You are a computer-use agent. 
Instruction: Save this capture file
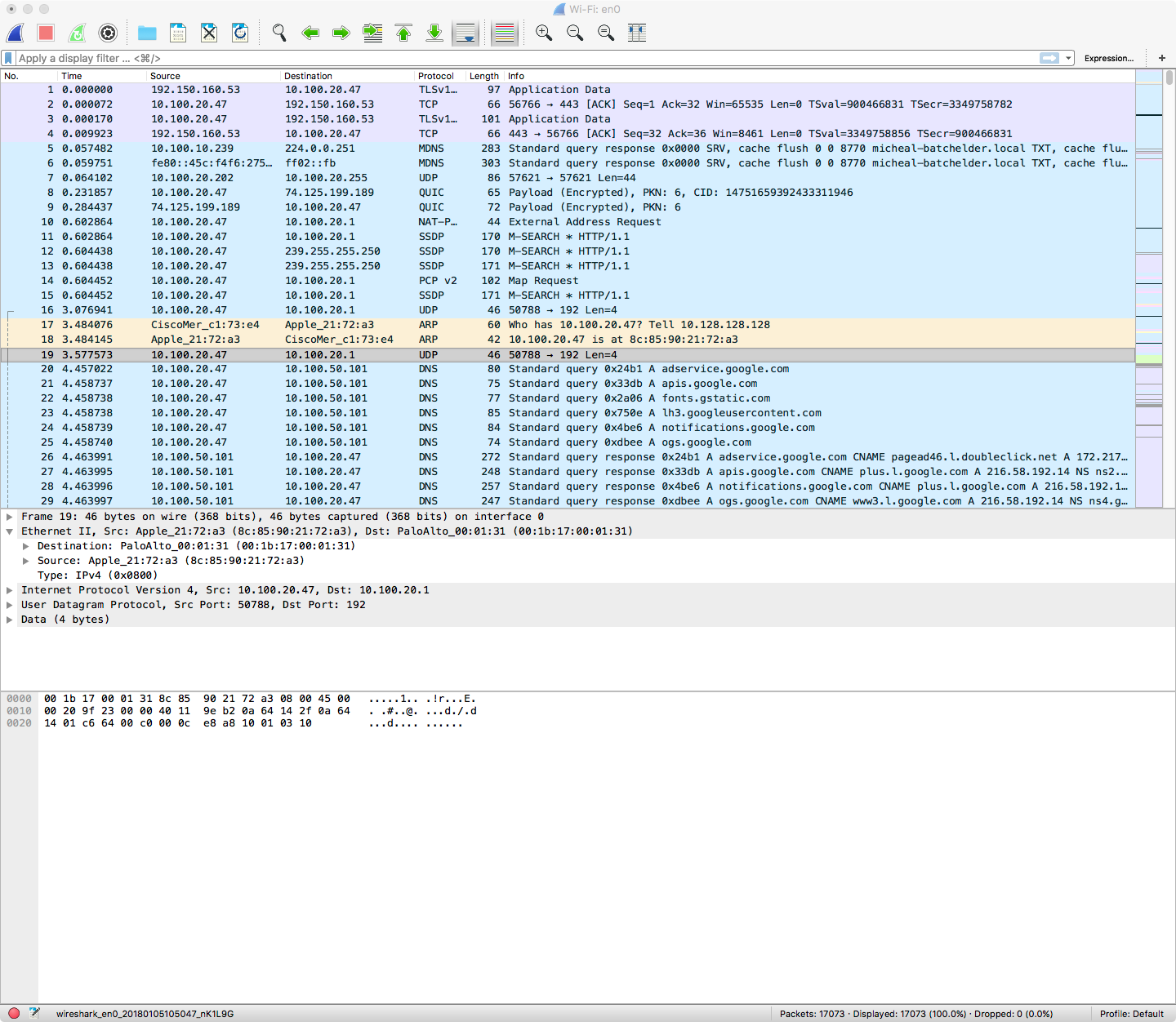[178, 33]
